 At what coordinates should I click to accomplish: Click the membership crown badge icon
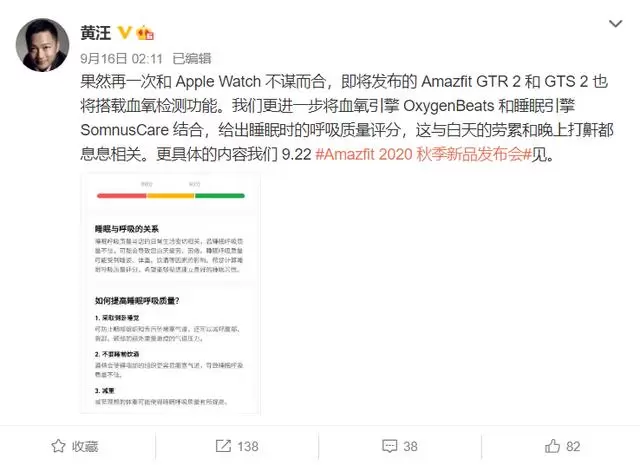coord(144,33)
